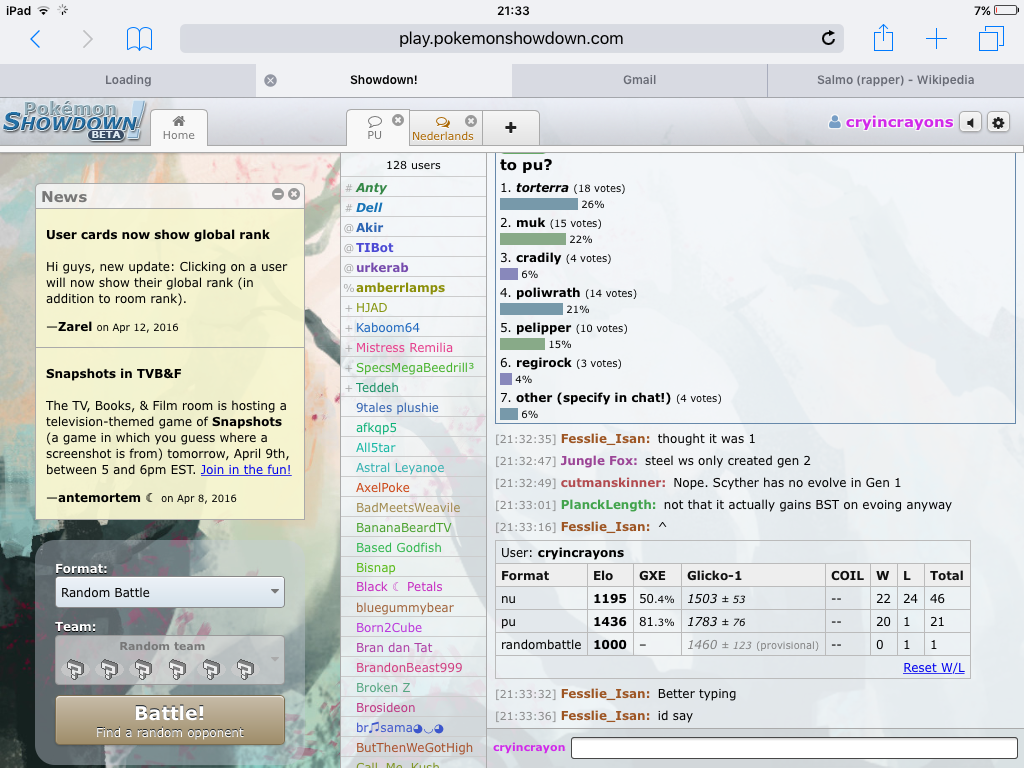1024x768 pixels.
Task: Switch to the Home tab
Action: point(179,128)
